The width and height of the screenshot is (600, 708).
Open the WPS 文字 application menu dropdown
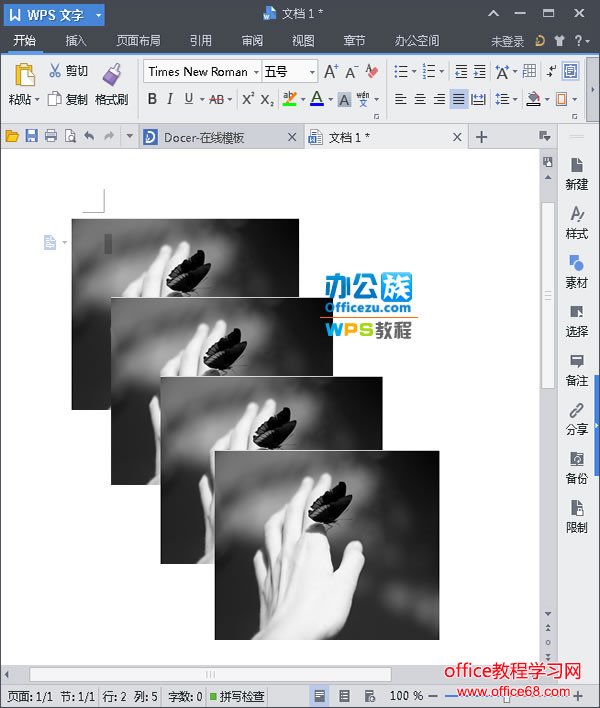[x=97, y=15]
